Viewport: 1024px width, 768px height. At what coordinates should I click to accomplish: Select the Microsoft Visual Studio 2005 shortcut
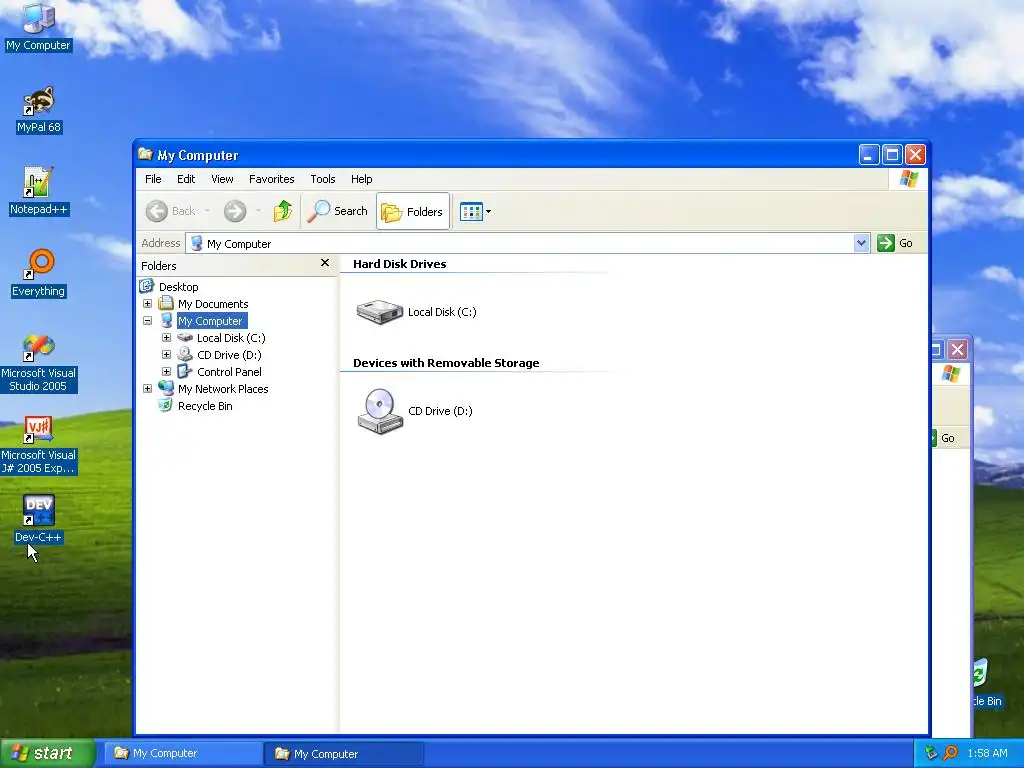[39, 363]
